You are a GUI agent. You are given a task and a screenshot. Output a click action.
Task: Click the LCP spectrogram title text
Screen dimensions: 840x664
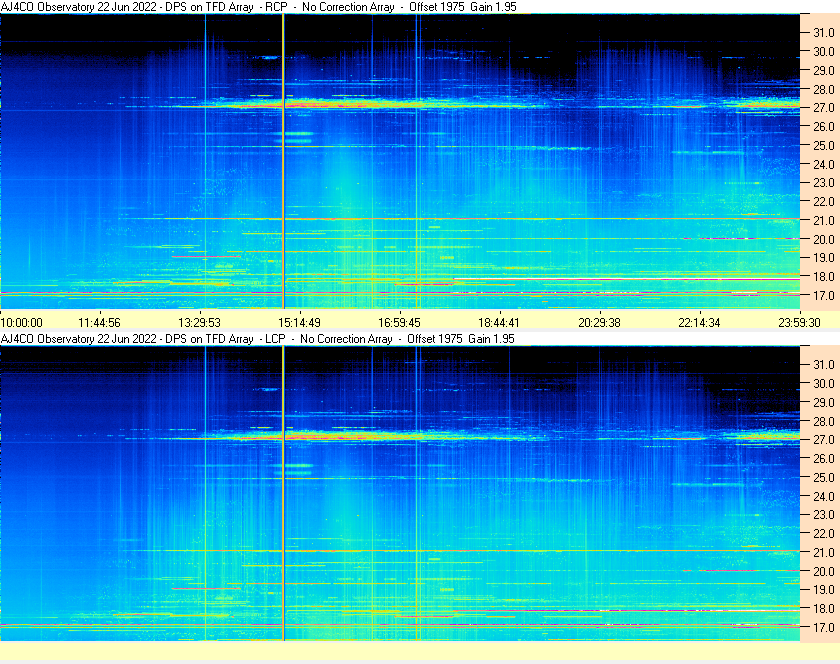(x=258, y=339)
